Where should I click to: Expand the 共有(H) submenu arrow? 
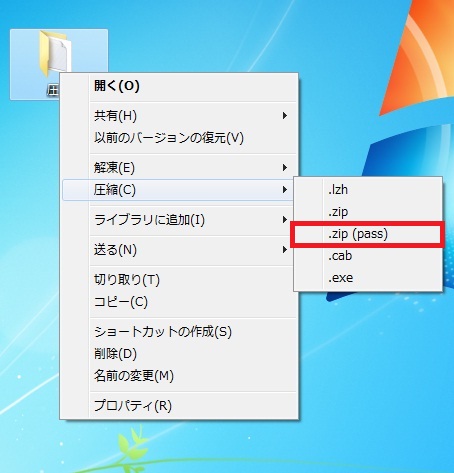point(284,116)
